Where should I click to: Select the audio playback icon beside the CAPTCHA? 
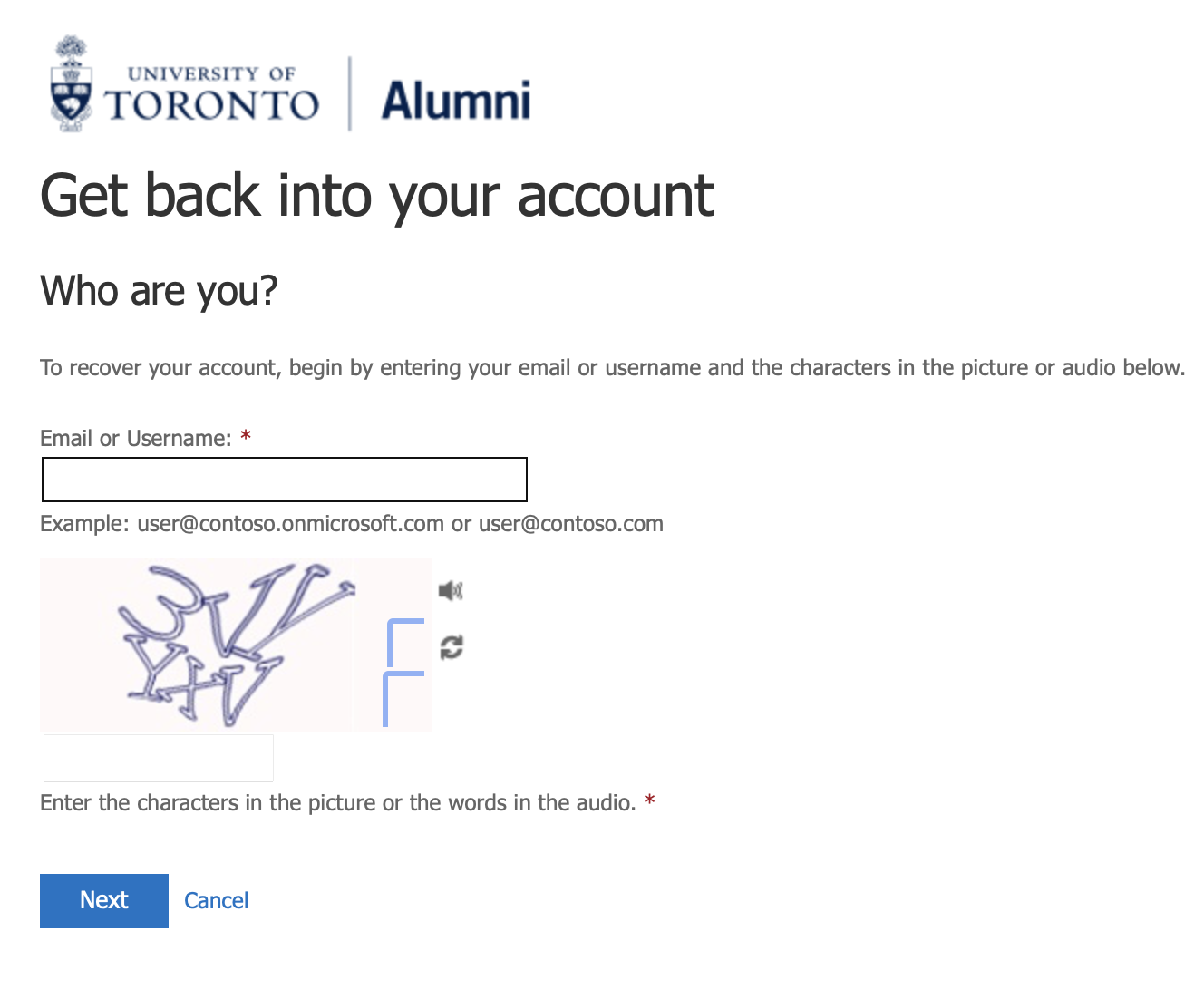click(451, 590)
